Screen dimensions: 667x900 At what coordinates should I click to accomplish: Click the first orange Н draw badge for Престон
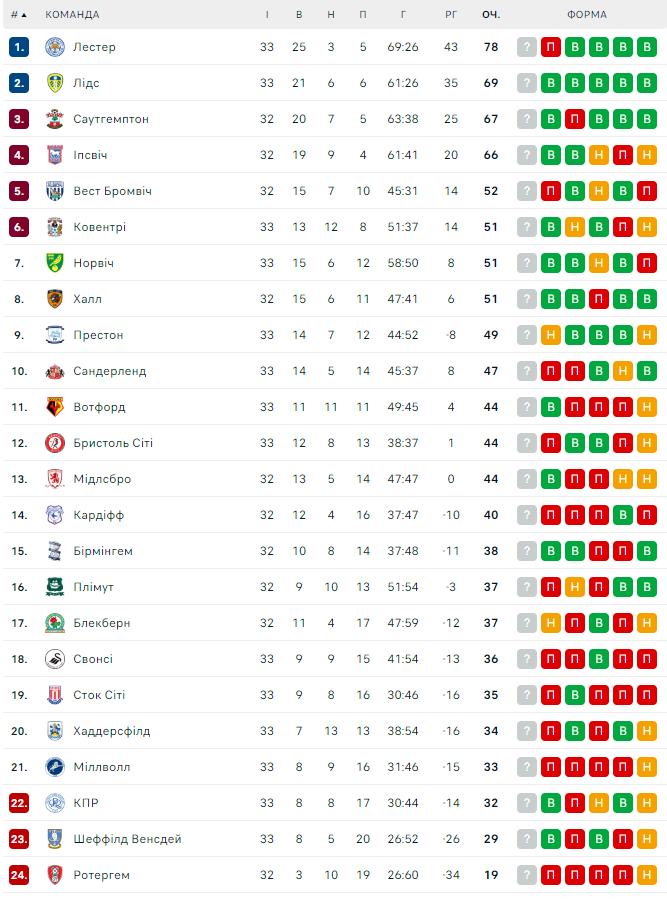point(551,335)
